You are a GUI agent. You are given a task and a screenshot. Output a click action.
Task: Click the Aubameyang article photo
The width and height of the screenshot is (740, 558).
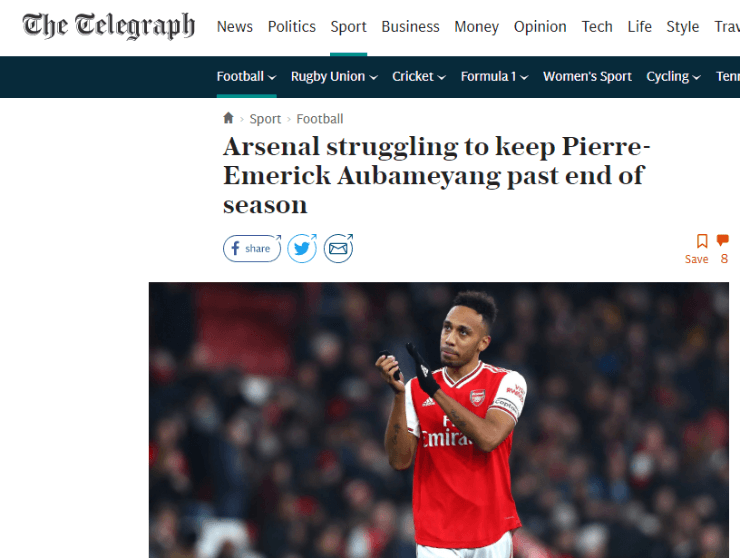pos(439,420)
